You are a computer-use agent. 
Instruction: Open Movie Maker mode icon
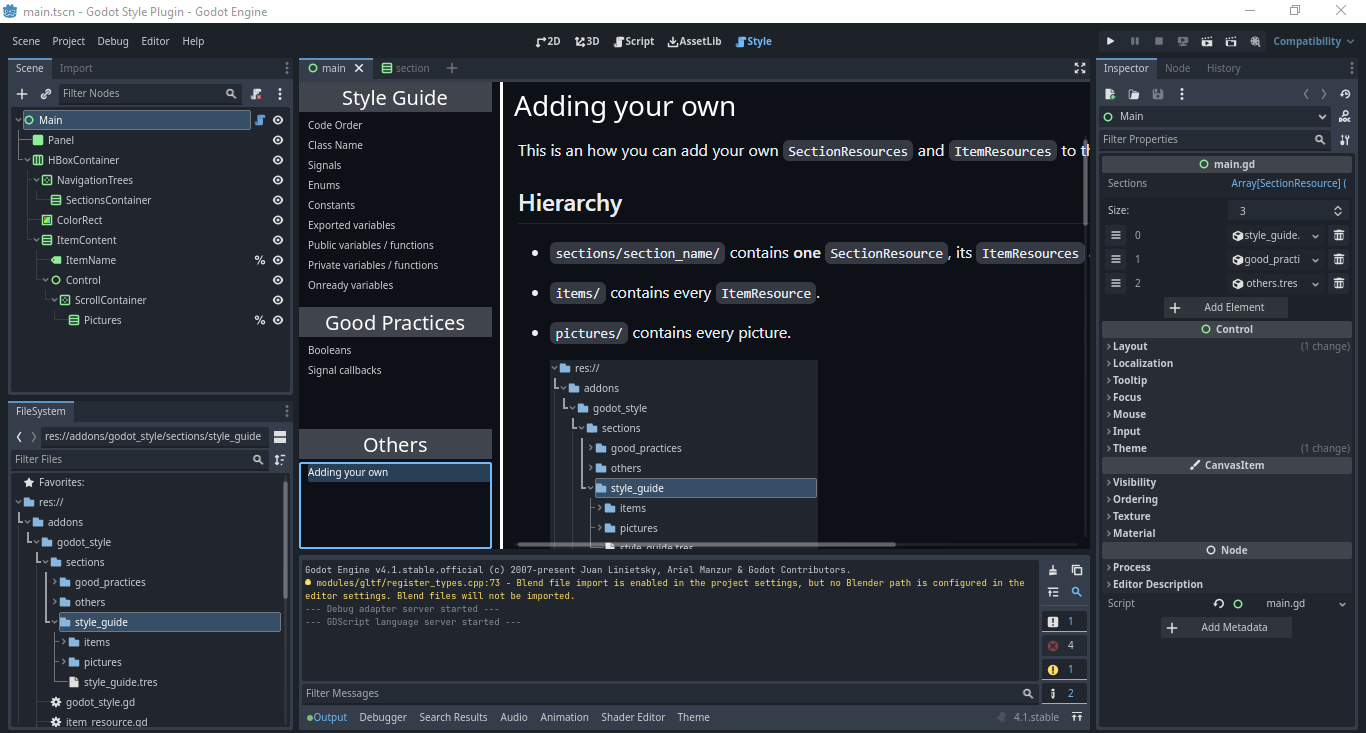[1255, 41]
